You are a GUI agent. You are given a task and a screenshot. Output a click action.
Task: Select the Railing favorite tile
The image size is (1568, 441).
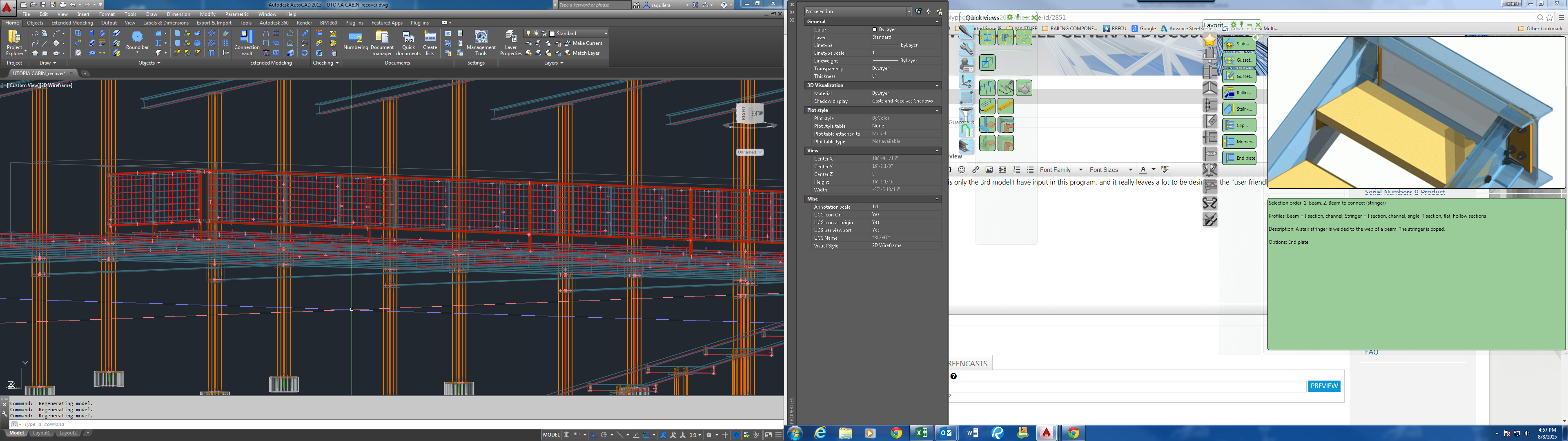point(1239,93)
